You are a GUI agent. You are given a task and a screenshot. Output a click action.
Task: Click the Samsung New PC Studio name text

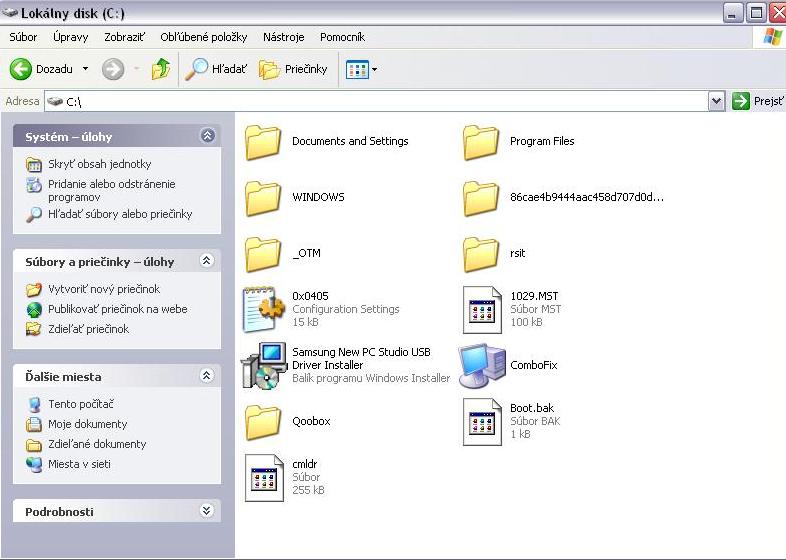(x=361, y=358)
